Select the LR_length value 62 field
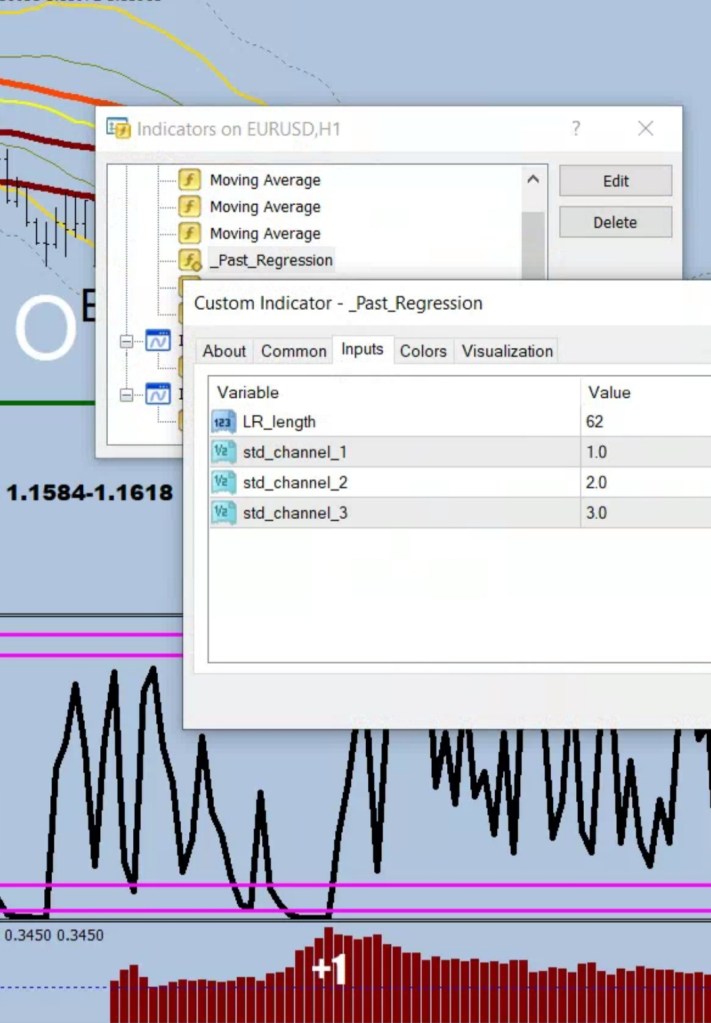 [640, 422]
